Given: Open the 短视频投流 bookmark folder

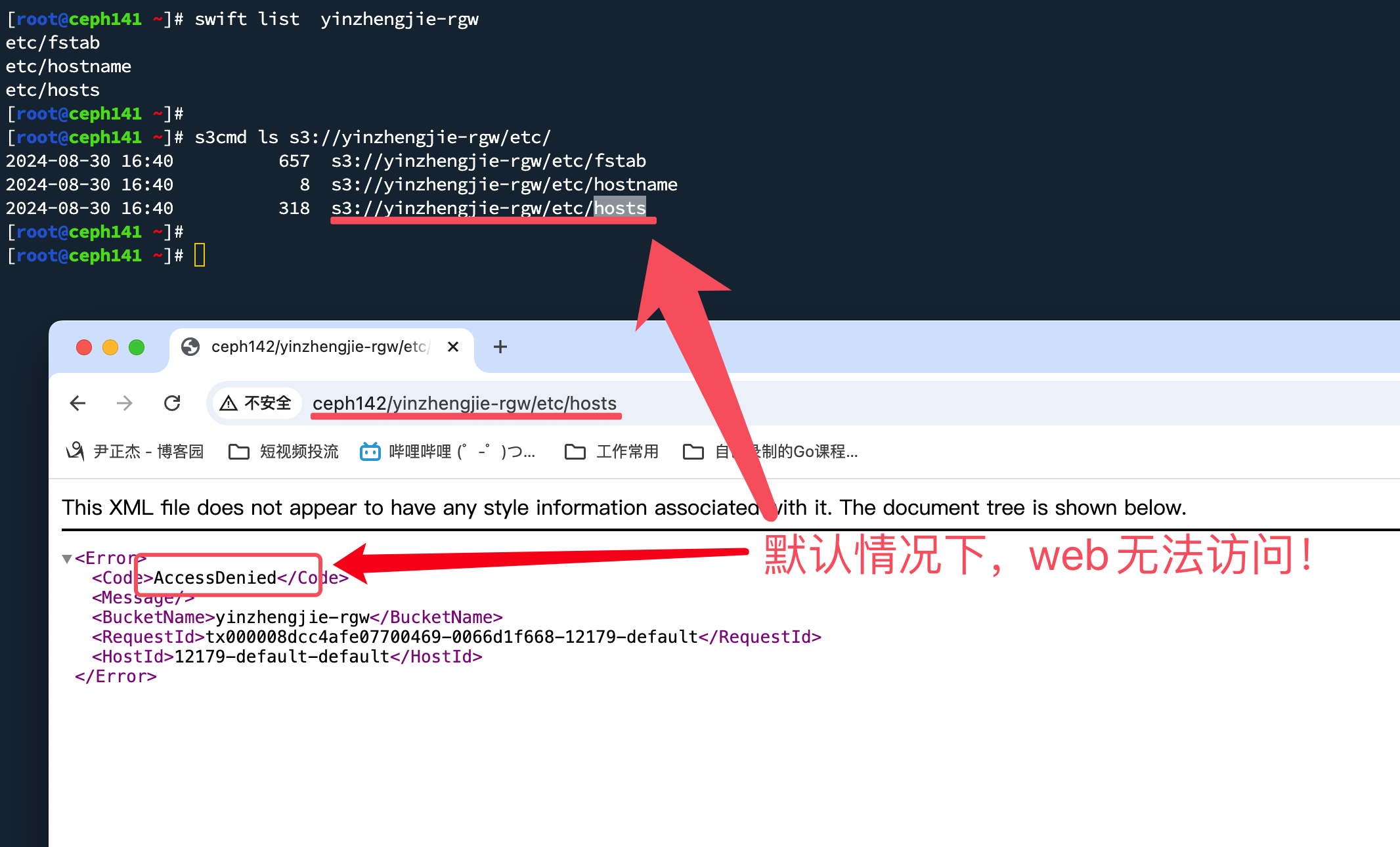Looking at the screenshot, I should tap(284, 452).
